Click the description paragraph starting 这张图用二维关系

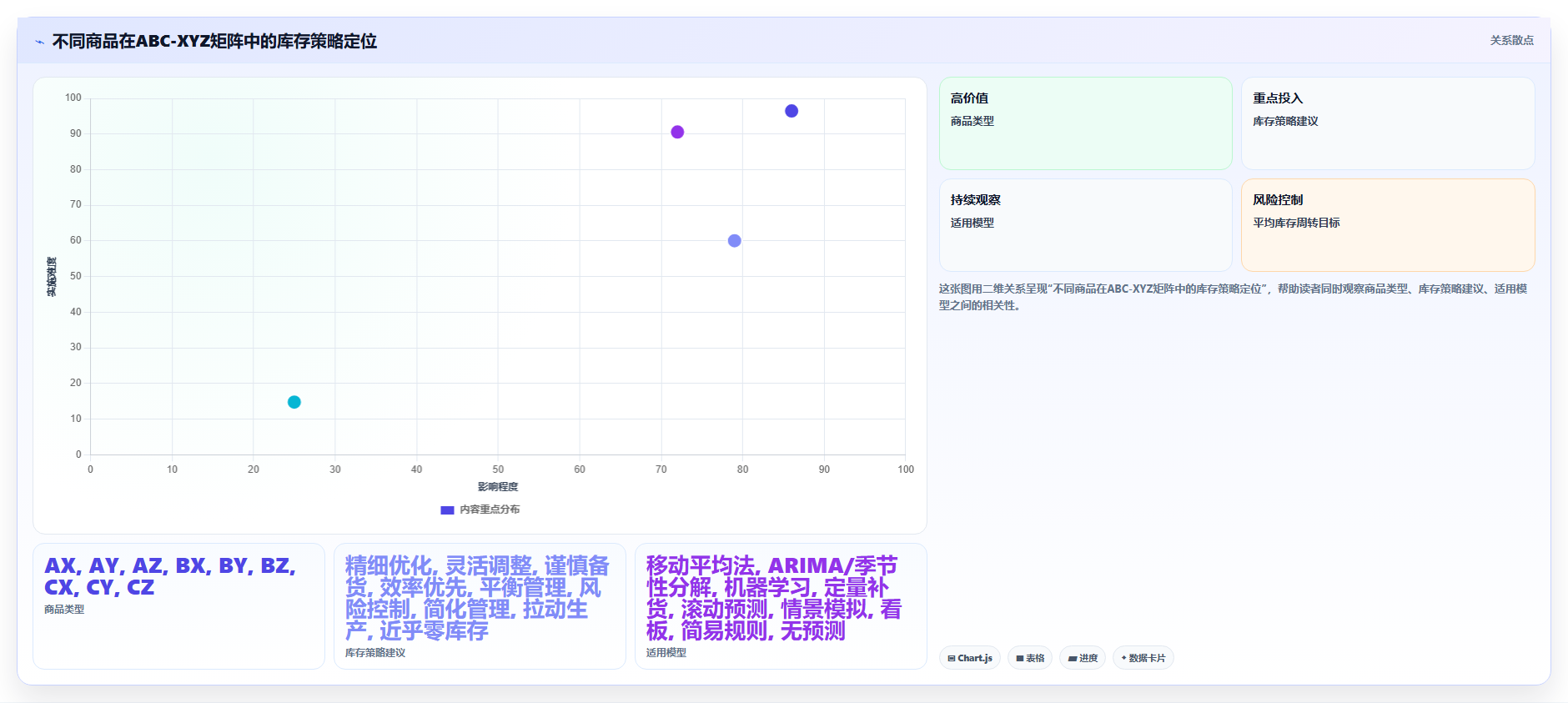pyautogui.click(x=1234, y=297)
